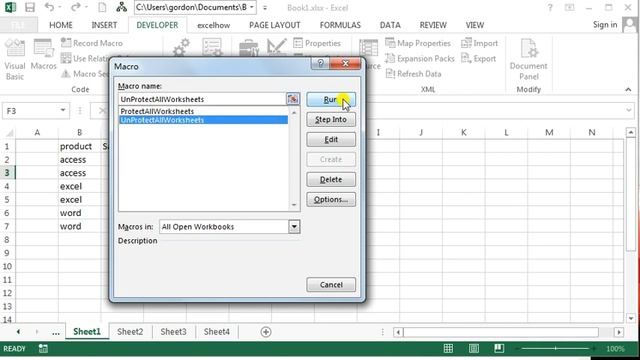
Task: Click the Edit macro button
Action: [x=331, y=140]
